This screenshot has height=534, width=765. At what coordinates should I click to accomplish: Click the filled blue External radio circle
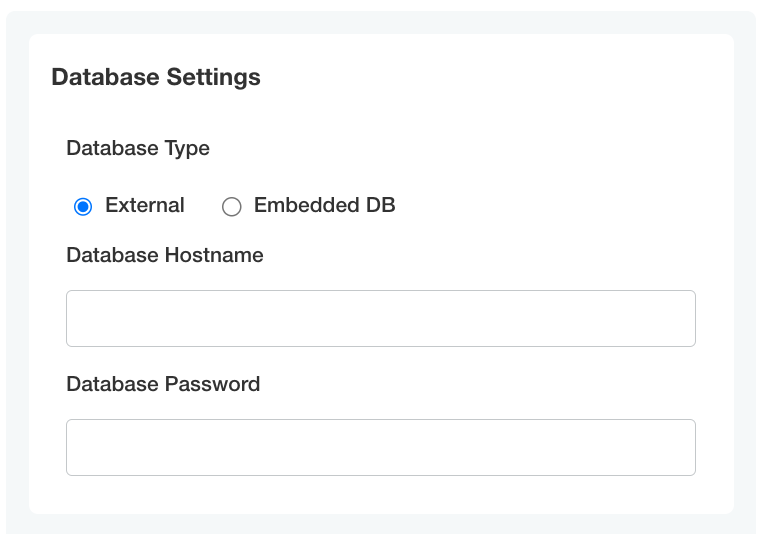point(83,207)
